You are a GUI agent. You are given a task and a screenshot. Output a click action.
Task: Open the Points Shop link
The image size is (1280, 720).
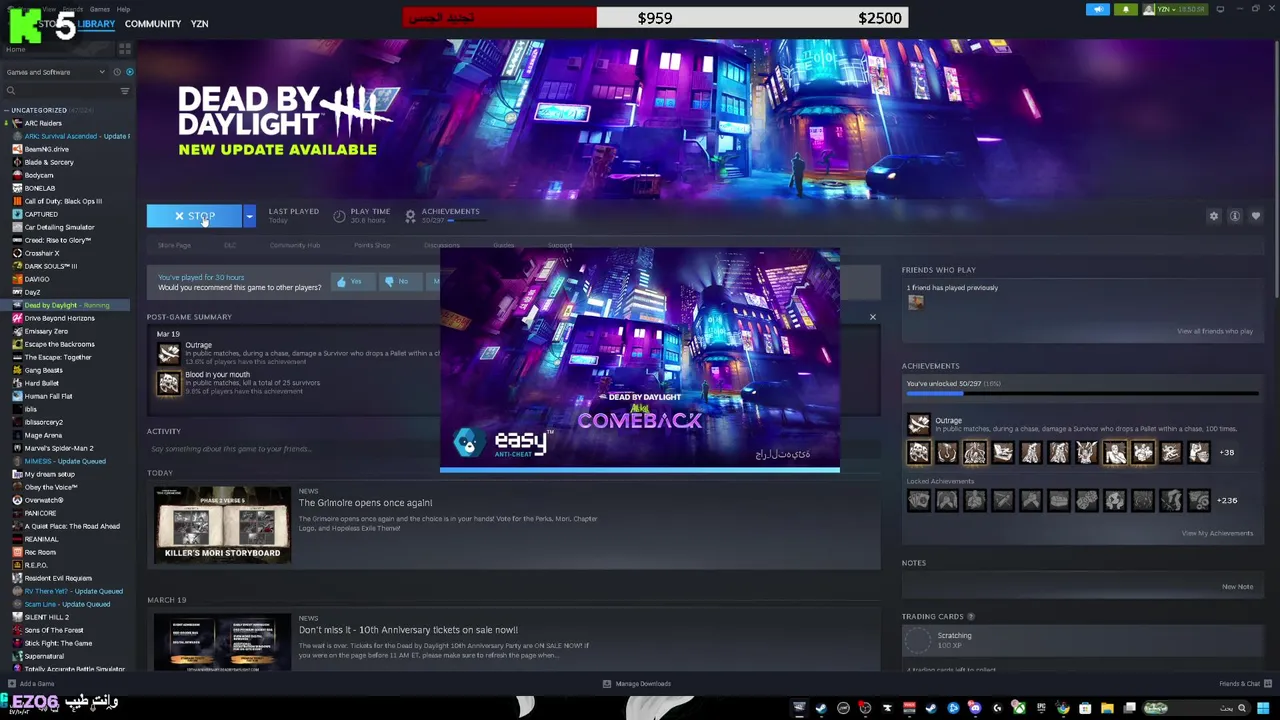tap(372, 245)
